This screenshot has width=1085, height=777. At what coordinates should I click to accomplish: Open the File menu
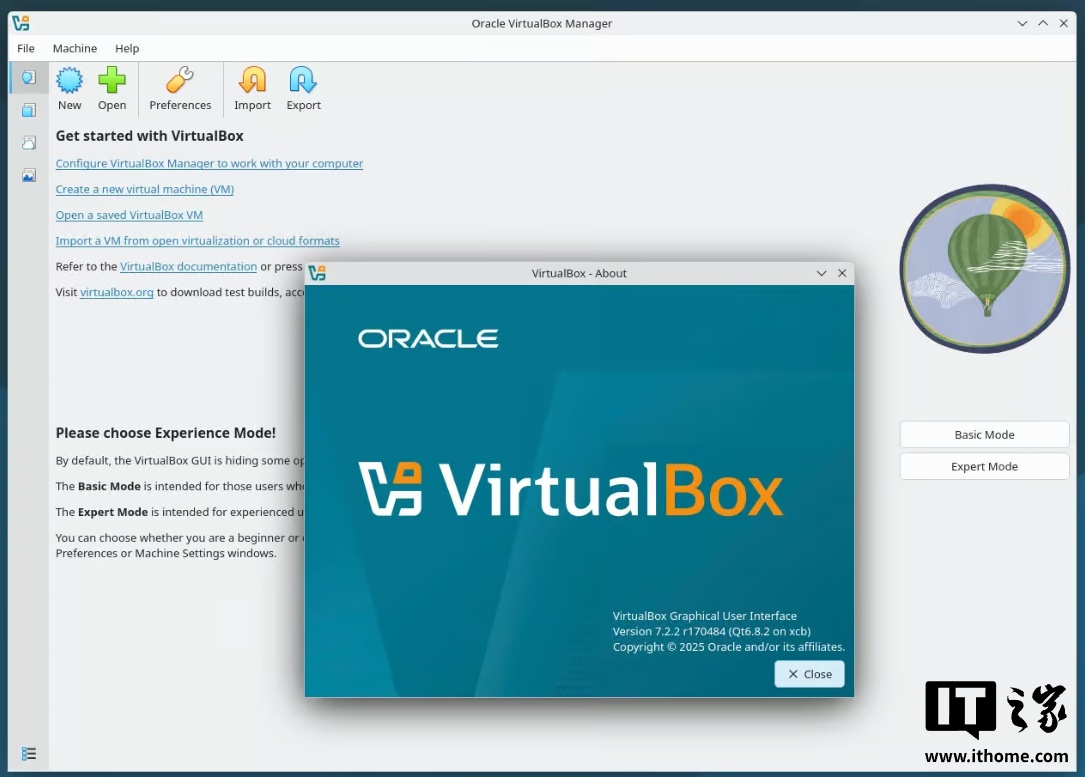25,48
